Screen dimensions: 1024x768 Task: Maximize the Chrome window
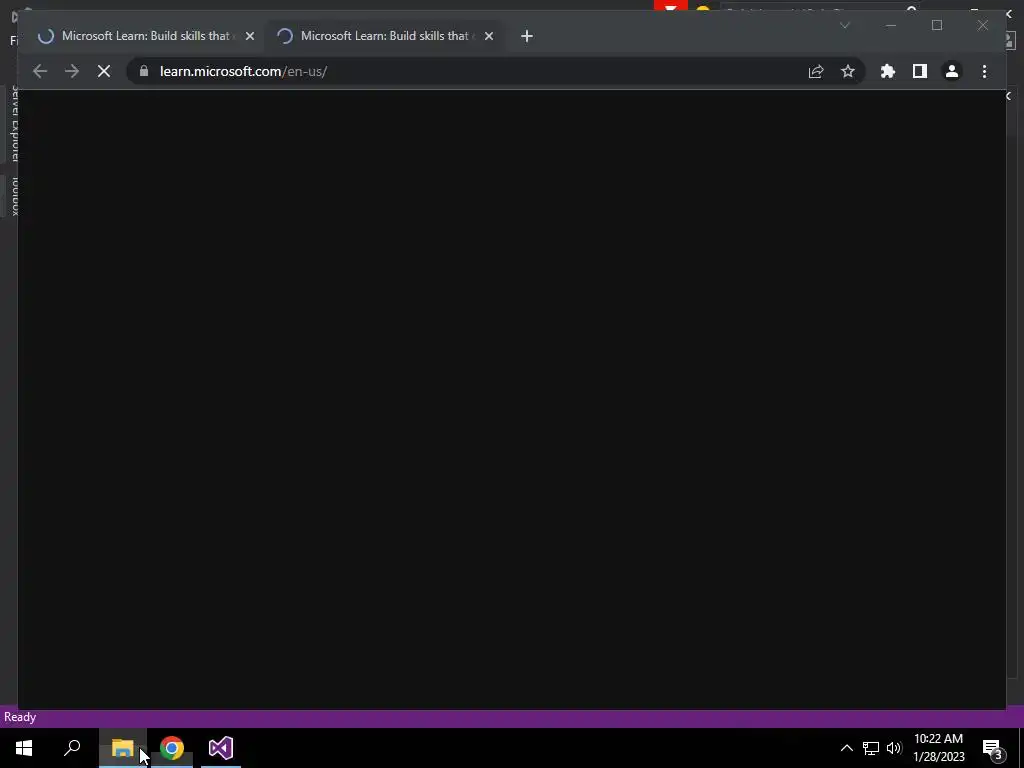(937, 25)
